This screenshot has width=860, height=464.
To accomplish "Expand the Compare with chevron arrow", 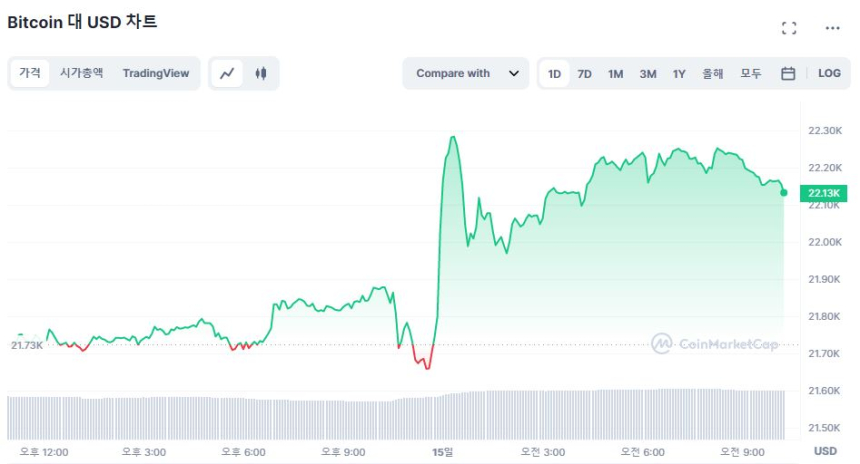I will pos(514,73).
